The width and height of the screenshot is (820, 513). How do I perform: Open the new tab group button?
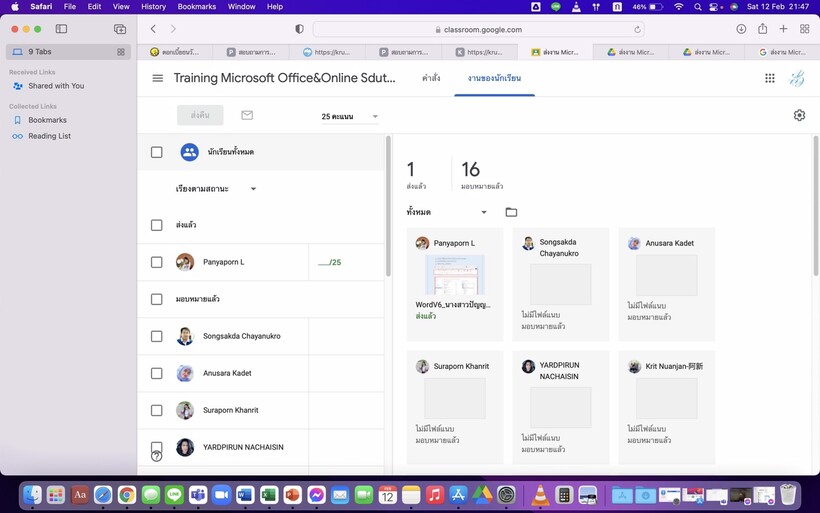pos(120,29)
